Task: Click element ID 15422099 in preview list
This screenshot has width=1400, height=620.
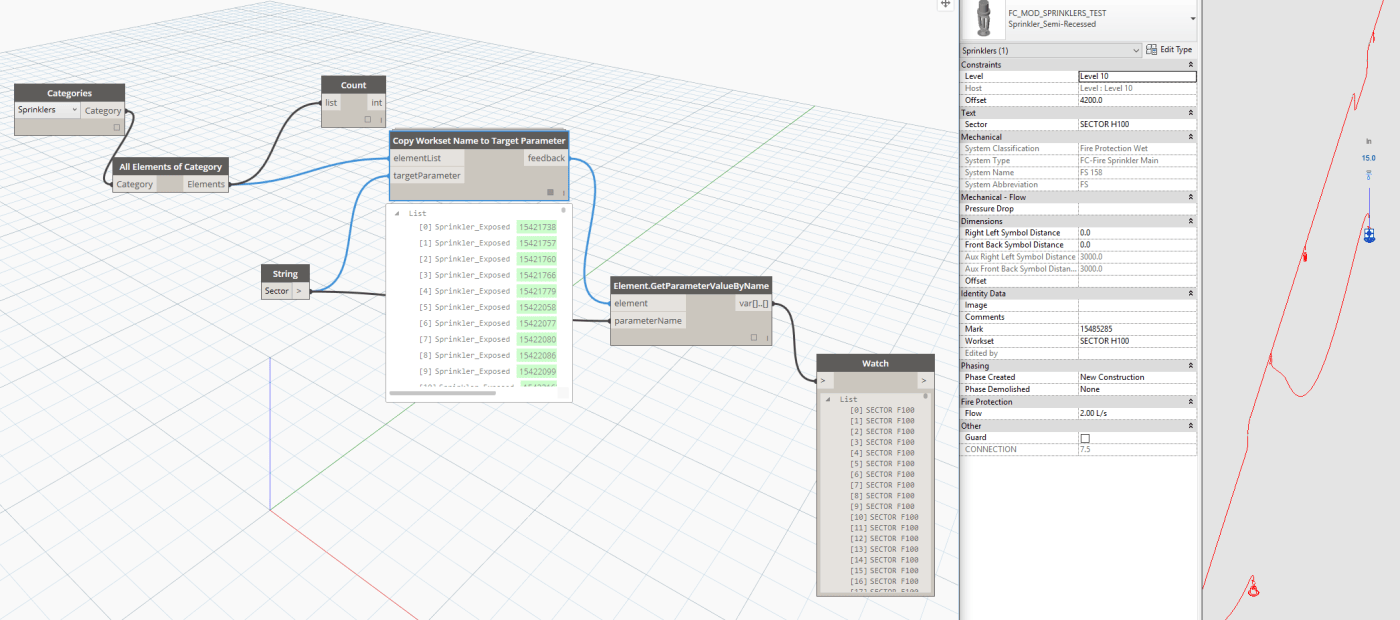Action: click(x=537, y=371)
